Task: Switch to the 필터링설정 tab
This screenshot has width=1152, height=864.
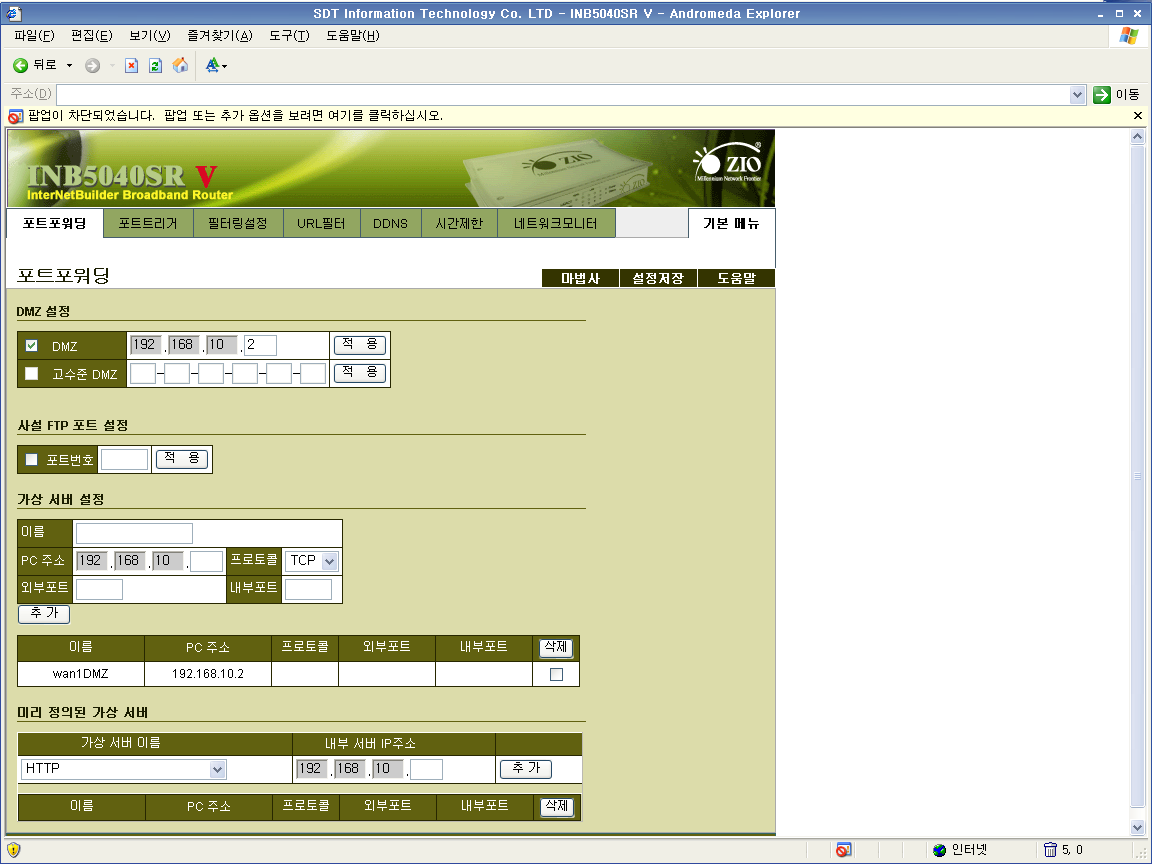Action: point(238,223)
